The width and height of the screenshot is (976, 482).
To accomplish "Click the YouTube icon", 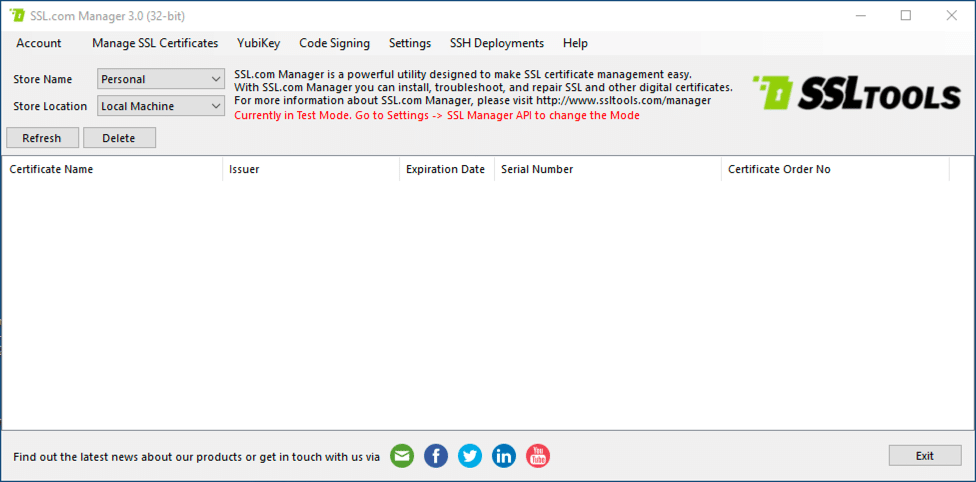I will tap(538, 456).
